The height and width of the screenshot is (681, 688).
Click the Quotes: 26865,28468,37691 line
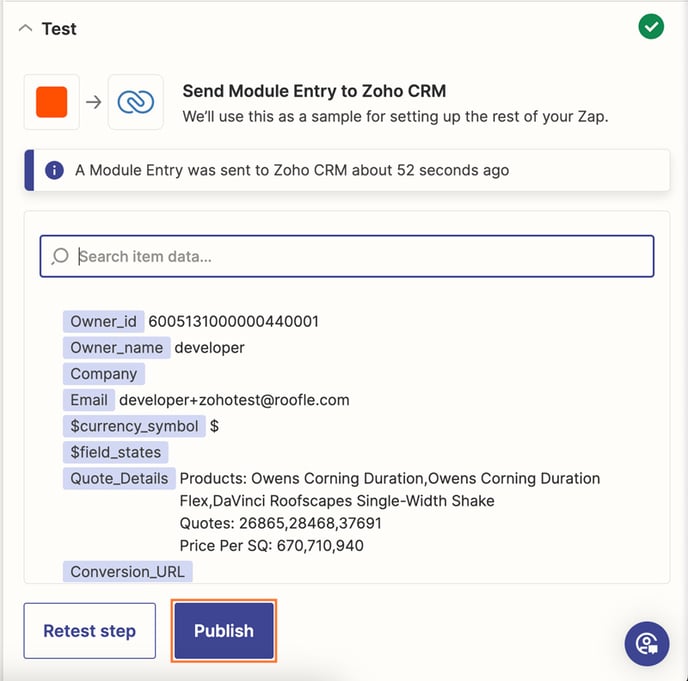281,523
